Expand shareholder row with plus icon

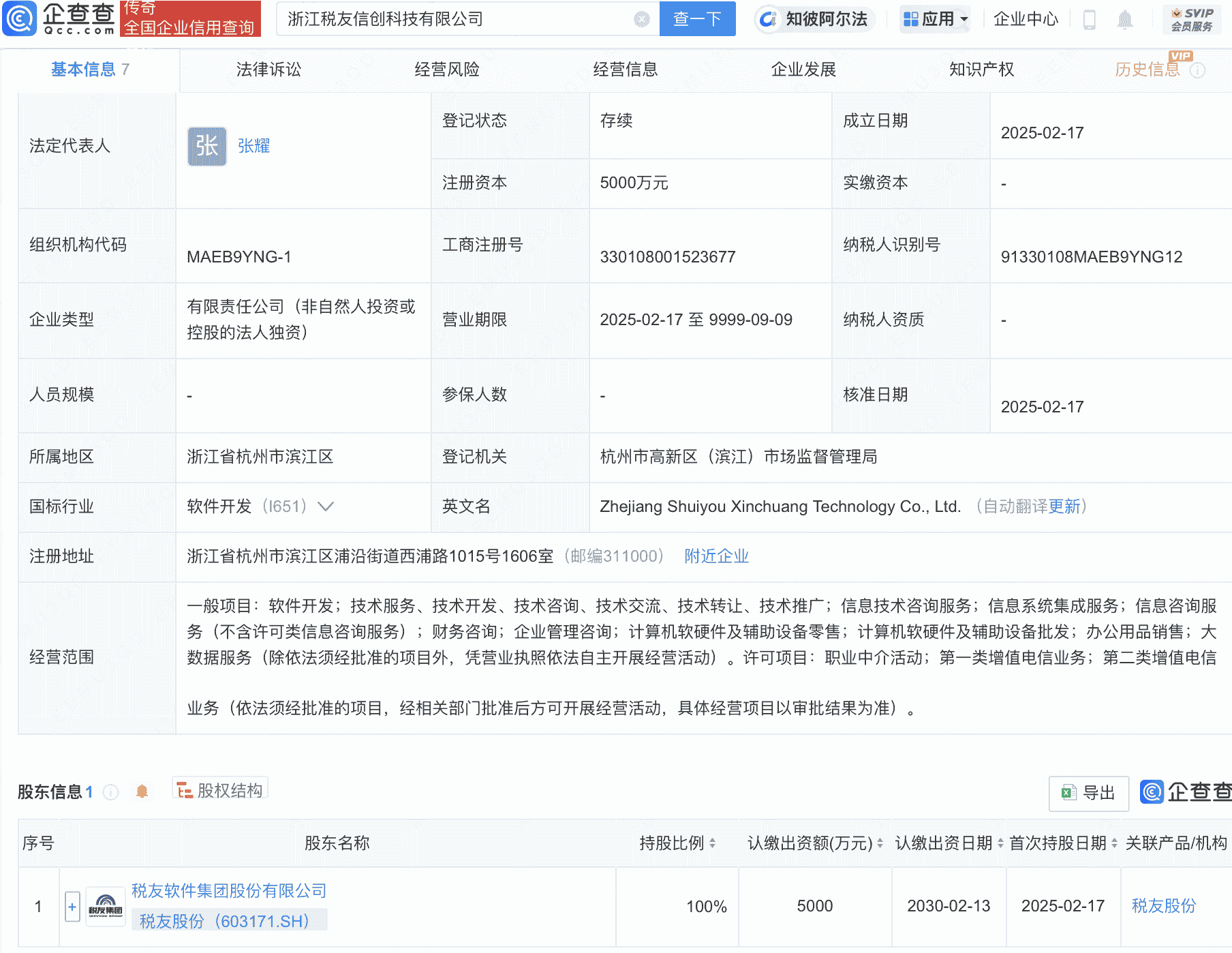tap(72, 905)
